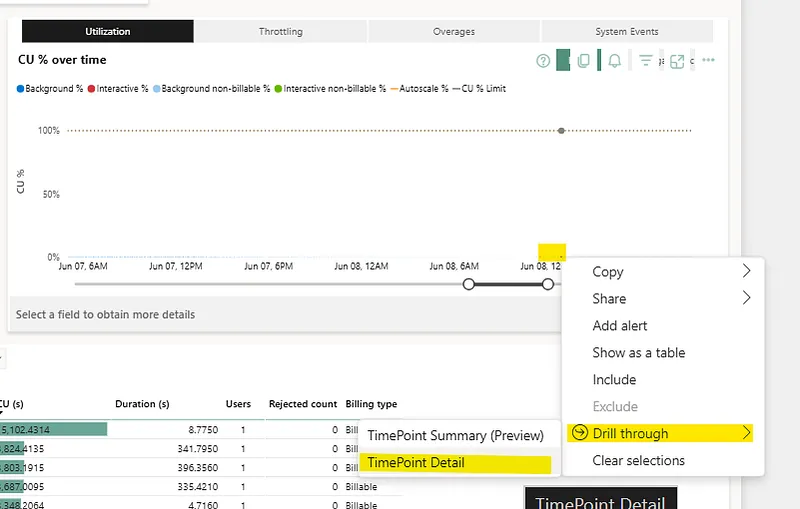
Task: Expand the Drill through submenu chevron
Action: coord(746,433)
